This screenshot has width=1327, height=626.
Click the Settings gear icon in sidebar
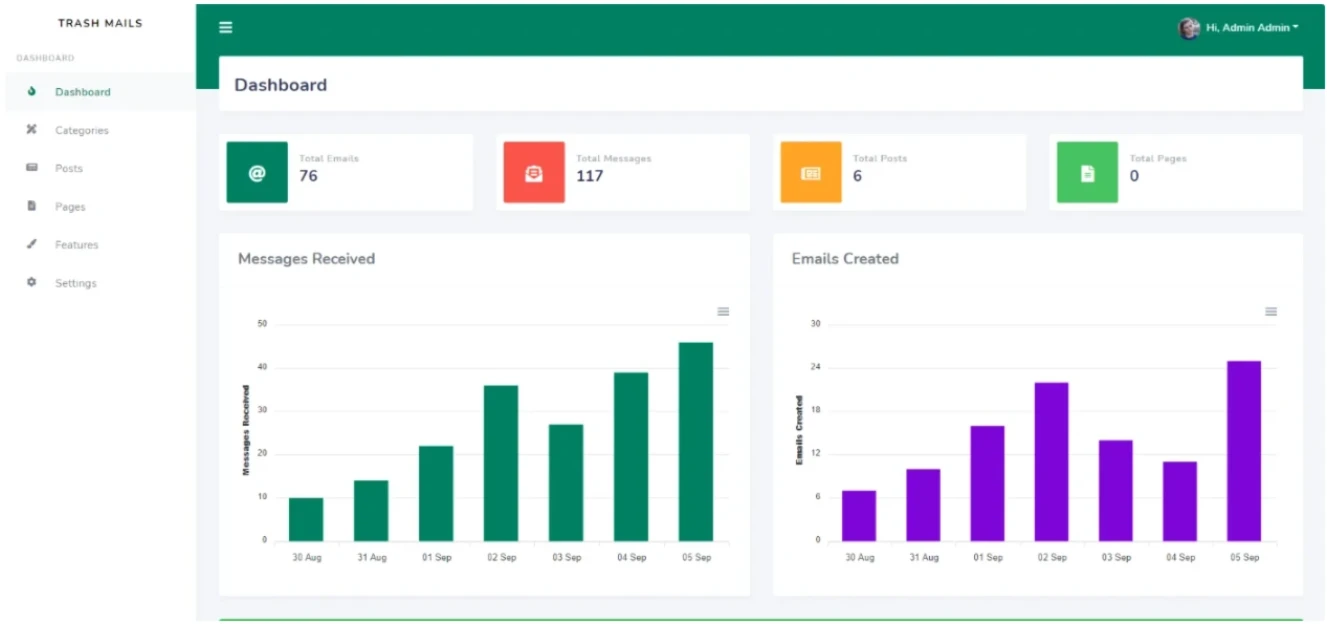click(32, 283)
